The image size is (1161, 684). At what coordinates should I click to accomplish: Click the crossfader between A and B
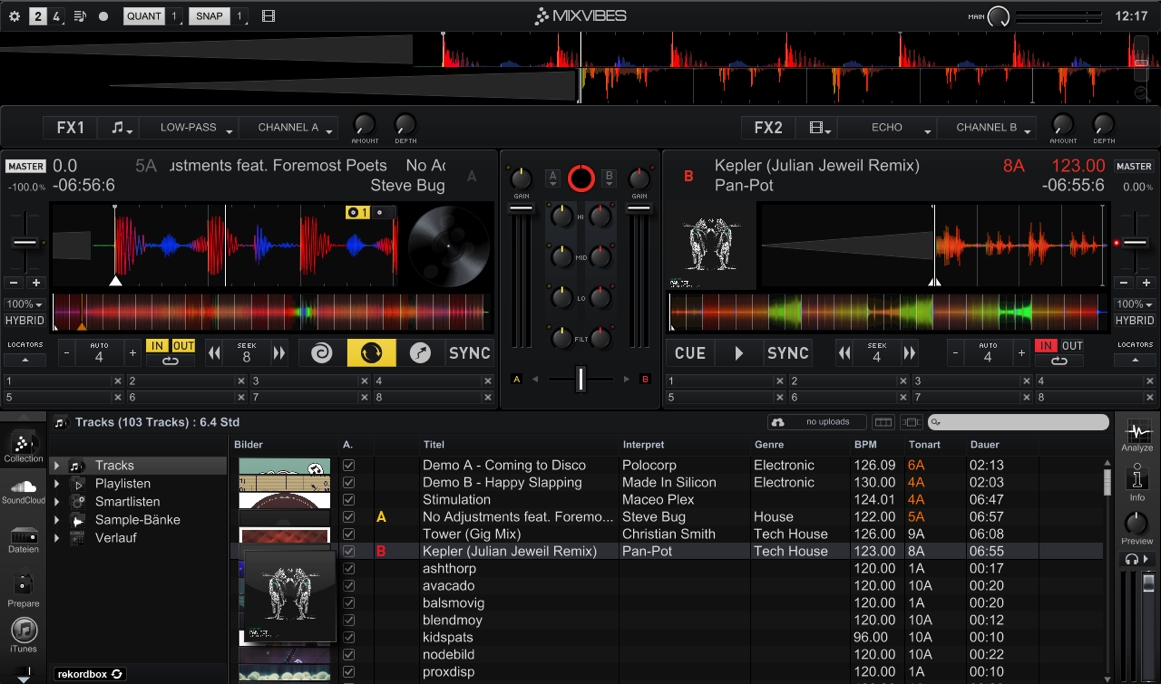(x=580, y=379)
